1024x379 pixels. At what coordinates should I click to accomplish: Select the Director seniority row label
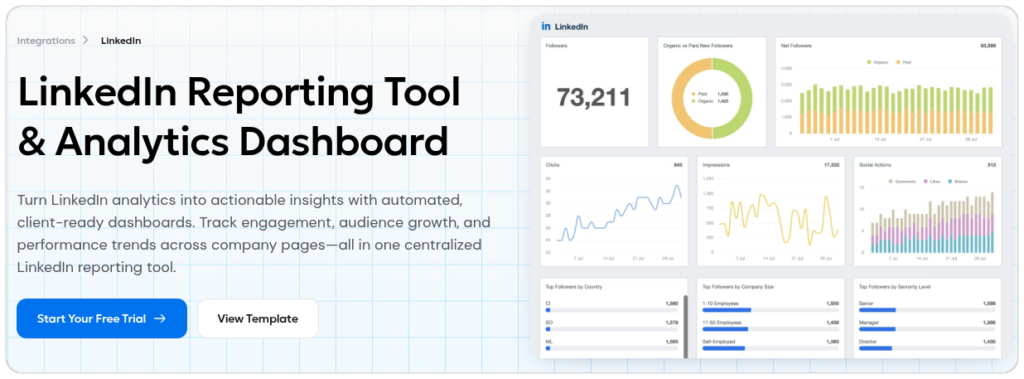coord(868,342)
